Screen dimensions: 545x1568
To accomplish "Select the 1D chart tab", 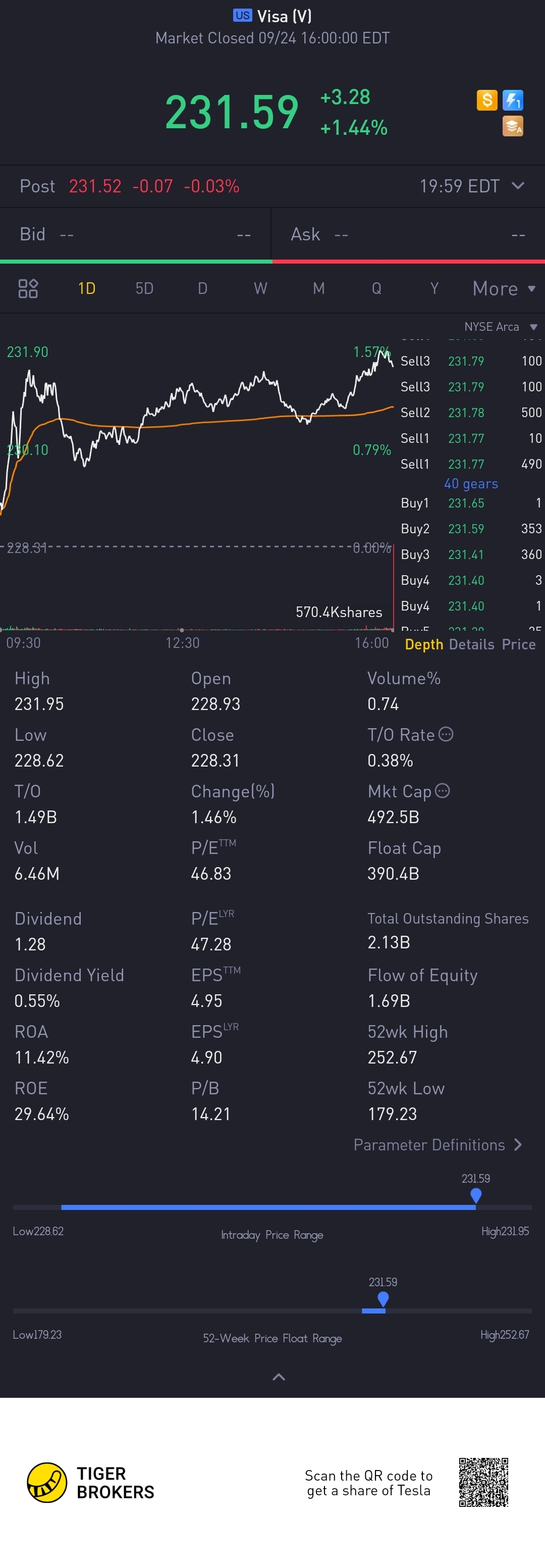I will coord(86,288).
